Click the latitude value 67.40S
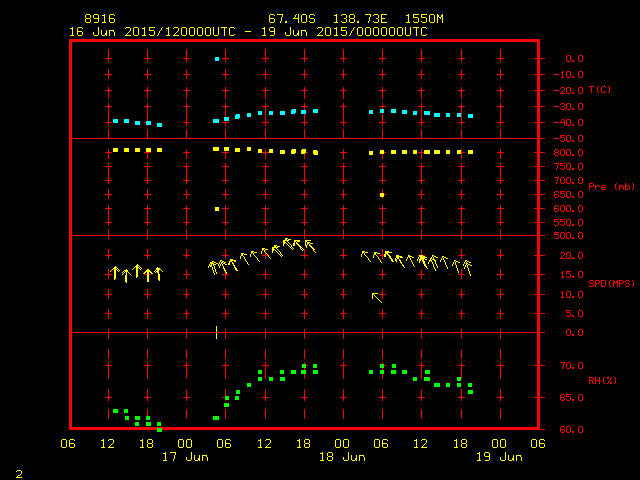Screen dimensions: 640x480 tap(288, 19)
